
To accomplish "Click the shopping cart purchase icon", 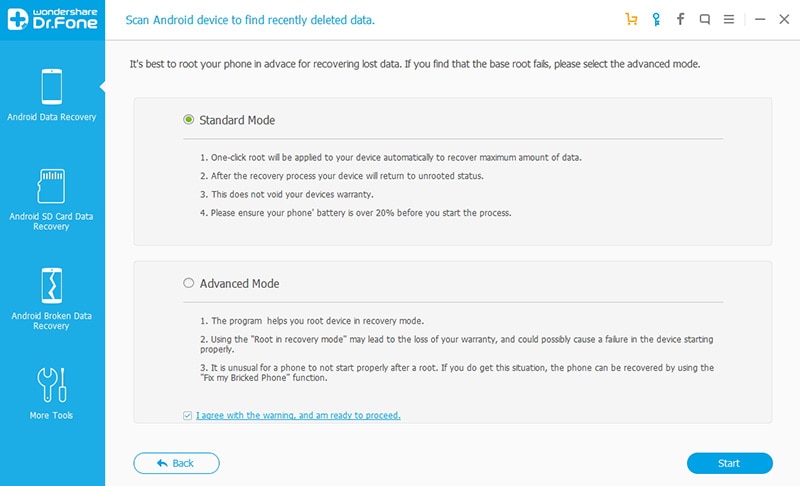I will (x=631, y=19).
